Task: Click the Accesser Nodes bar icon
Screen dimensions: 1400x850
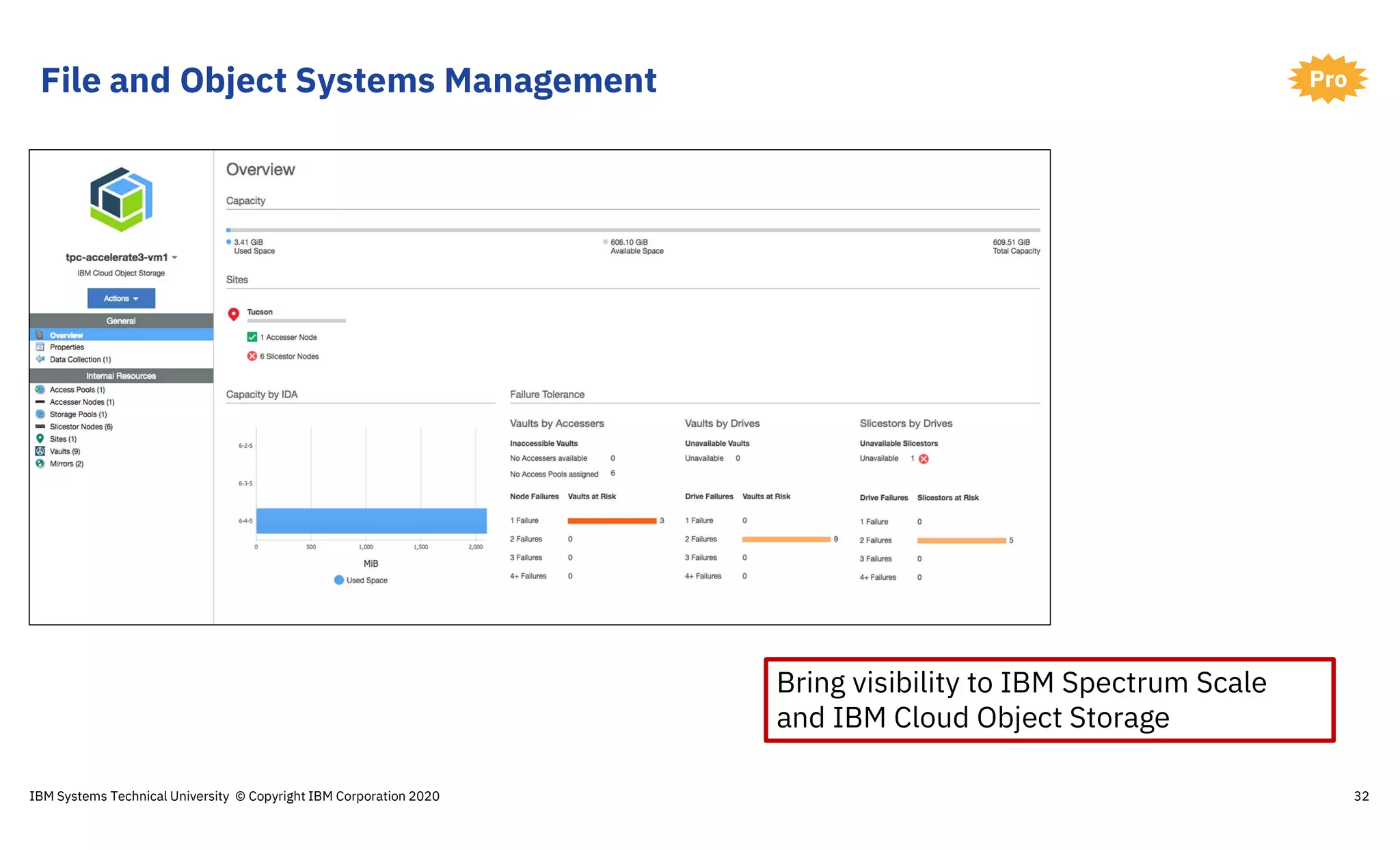Action: 40,402
